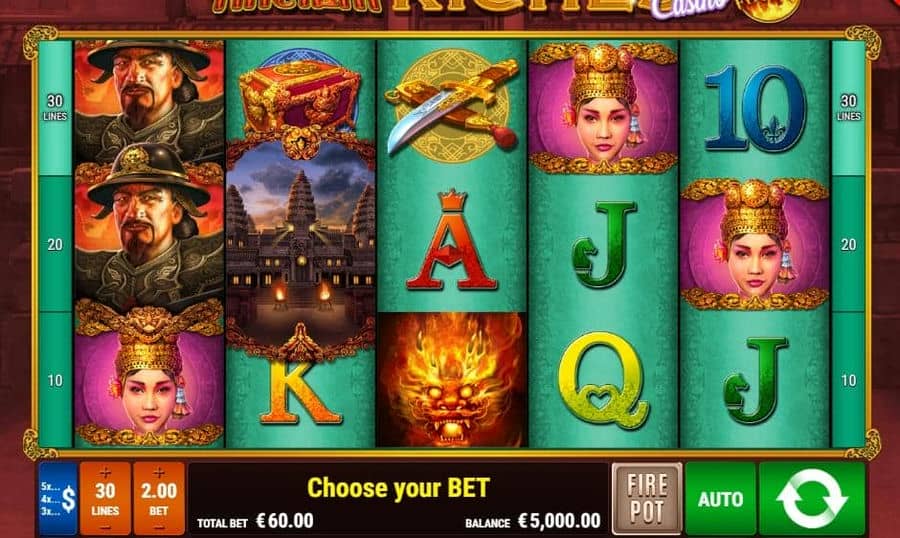Spin the reels with the green arrow button

click(x=812, y=498)
